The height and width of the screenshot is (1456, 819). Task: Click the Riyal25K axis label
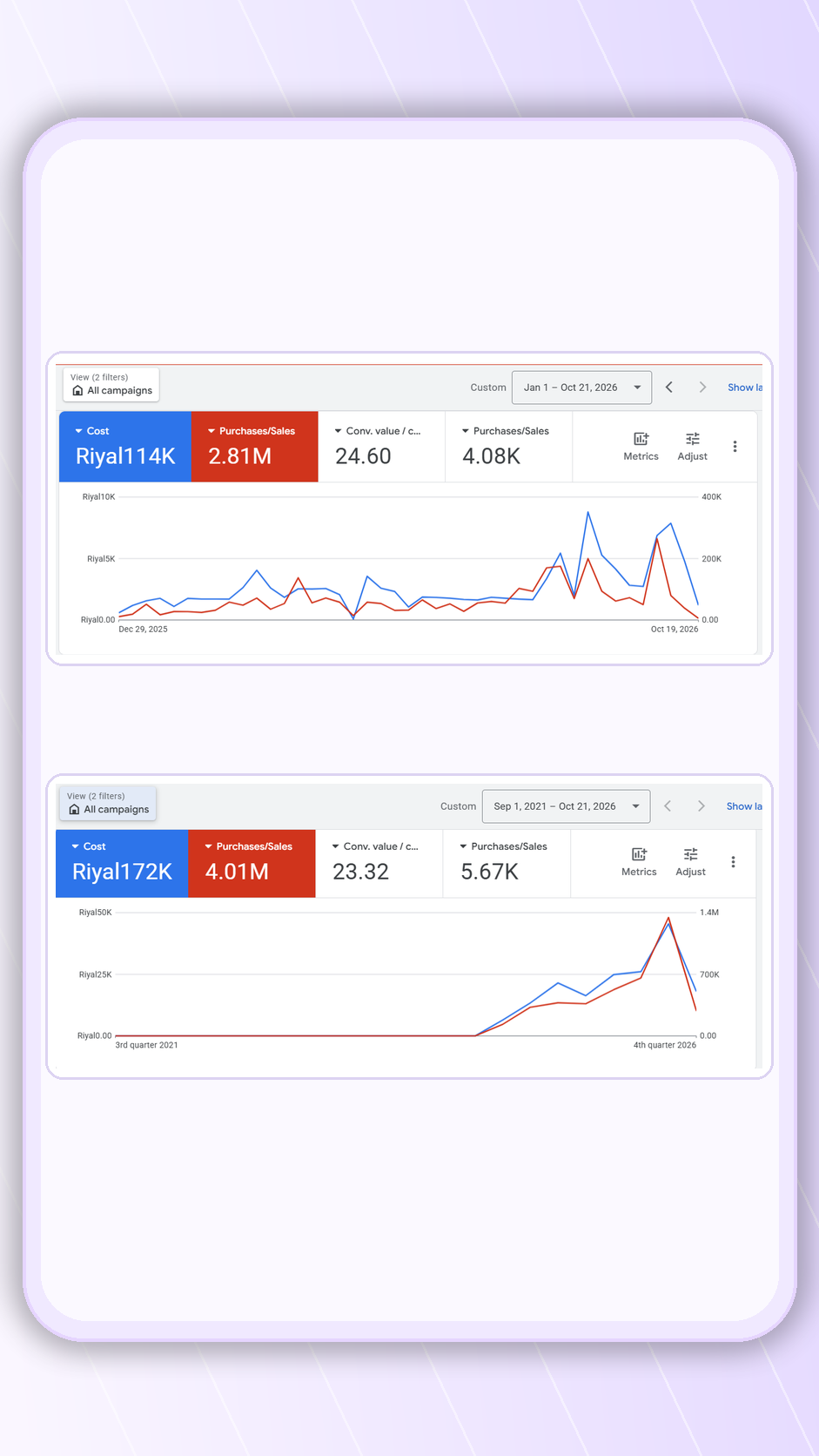coord(95,974)
